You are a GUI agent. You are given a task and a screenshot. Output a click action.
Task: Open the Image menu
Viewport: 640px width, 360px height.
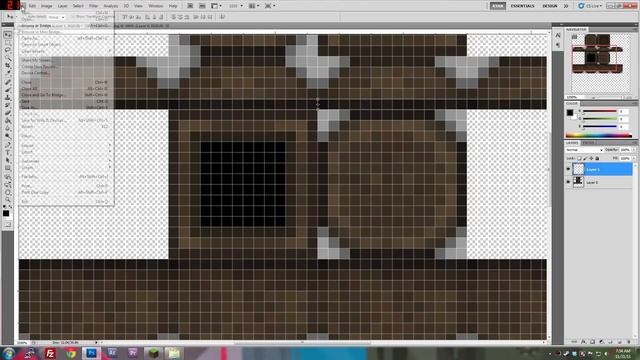tap(47, 6)
